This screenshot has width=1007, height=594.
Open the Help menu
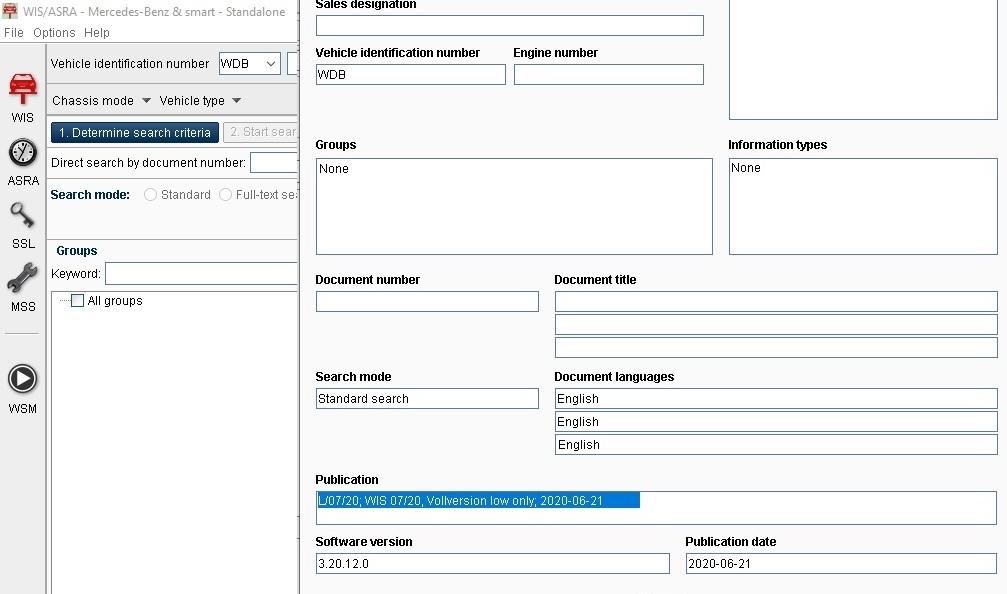click(96, 33)
